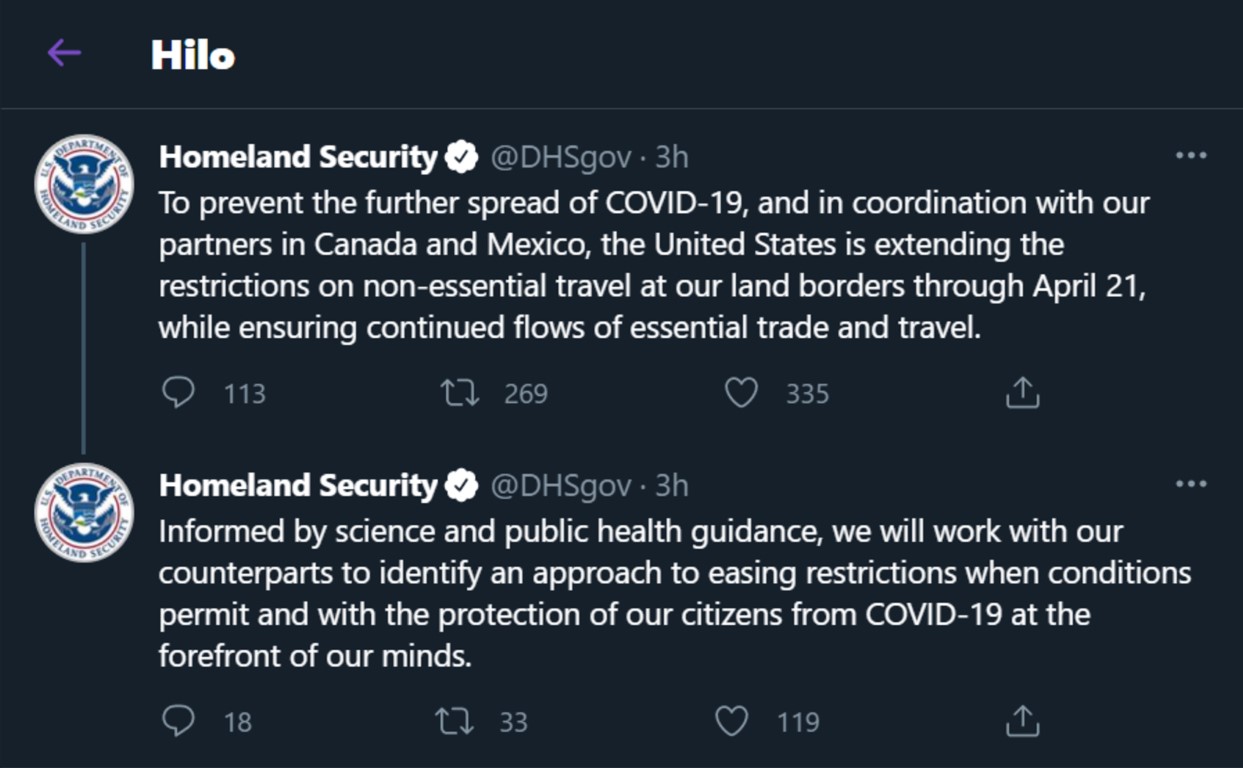Open the second tweet's 3h timestamp
Image resolution: width=1243 pixels, height=768 pixels.
(x=672, y=485)
